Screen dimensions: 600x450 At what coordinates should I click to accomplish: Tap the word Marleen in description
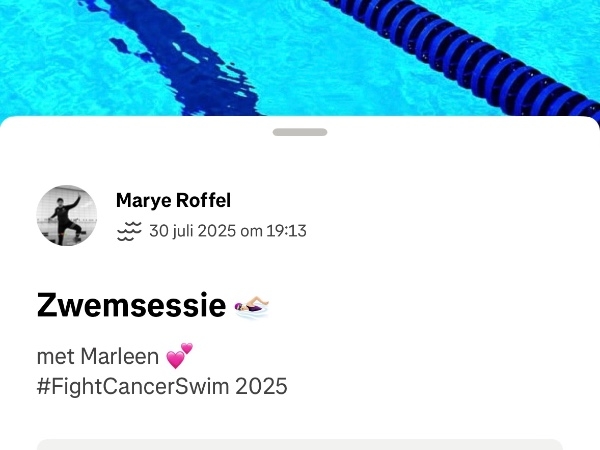tap(119, 356)
